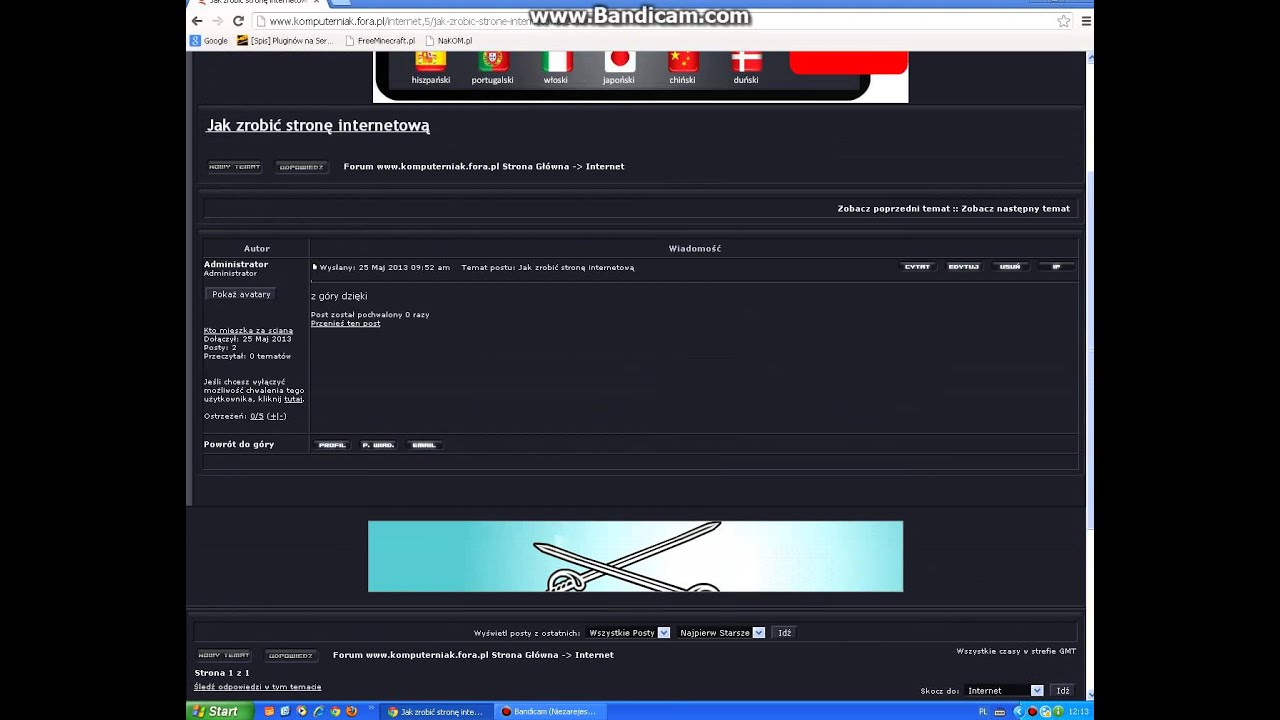This screenshot has height=720, width=1280.
Task: Click the Usuń delete post button
Action: (x=1010, y=267)
